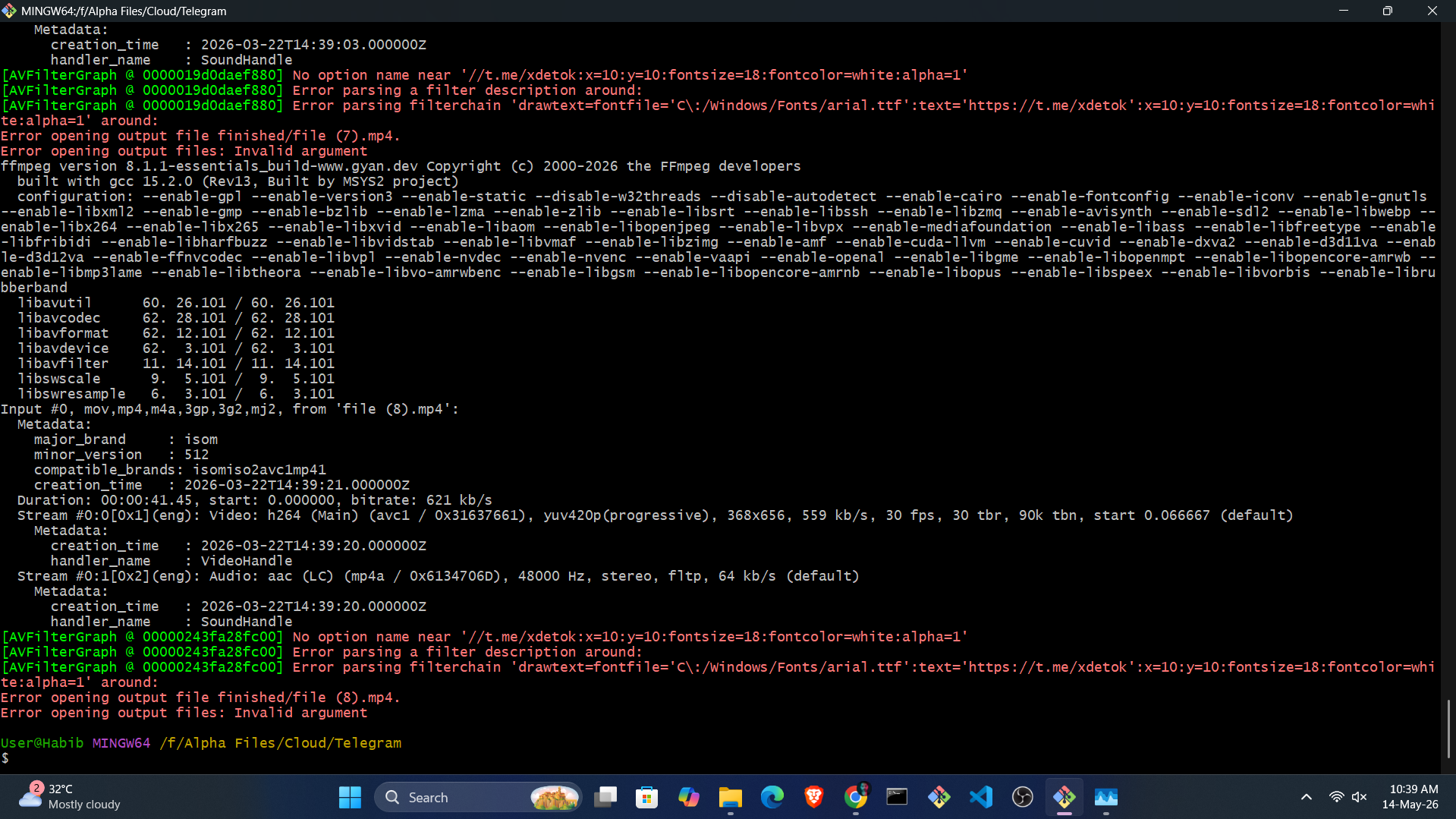Click the 'built with gcc 15.2.0' line
Screen dimensions: 1456x819
click(x=238, y=181)
